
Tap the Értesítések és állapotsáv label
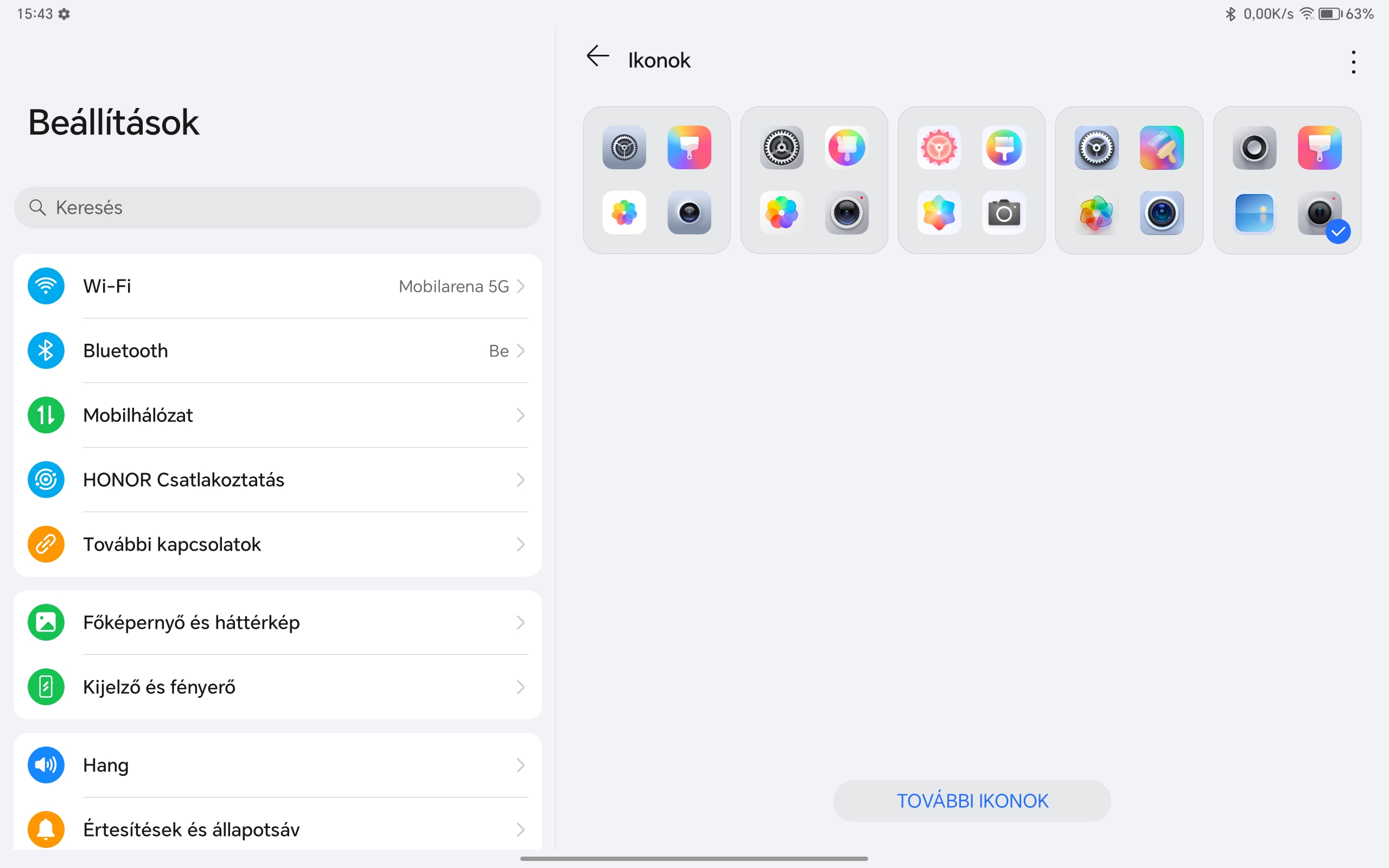coord(191,829)
